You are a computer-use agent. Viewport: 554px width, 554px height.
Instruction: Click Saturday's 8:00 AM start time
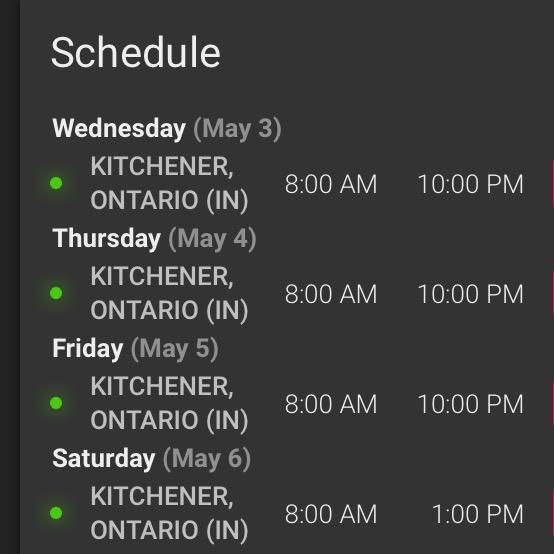click(x=331, y=514)
